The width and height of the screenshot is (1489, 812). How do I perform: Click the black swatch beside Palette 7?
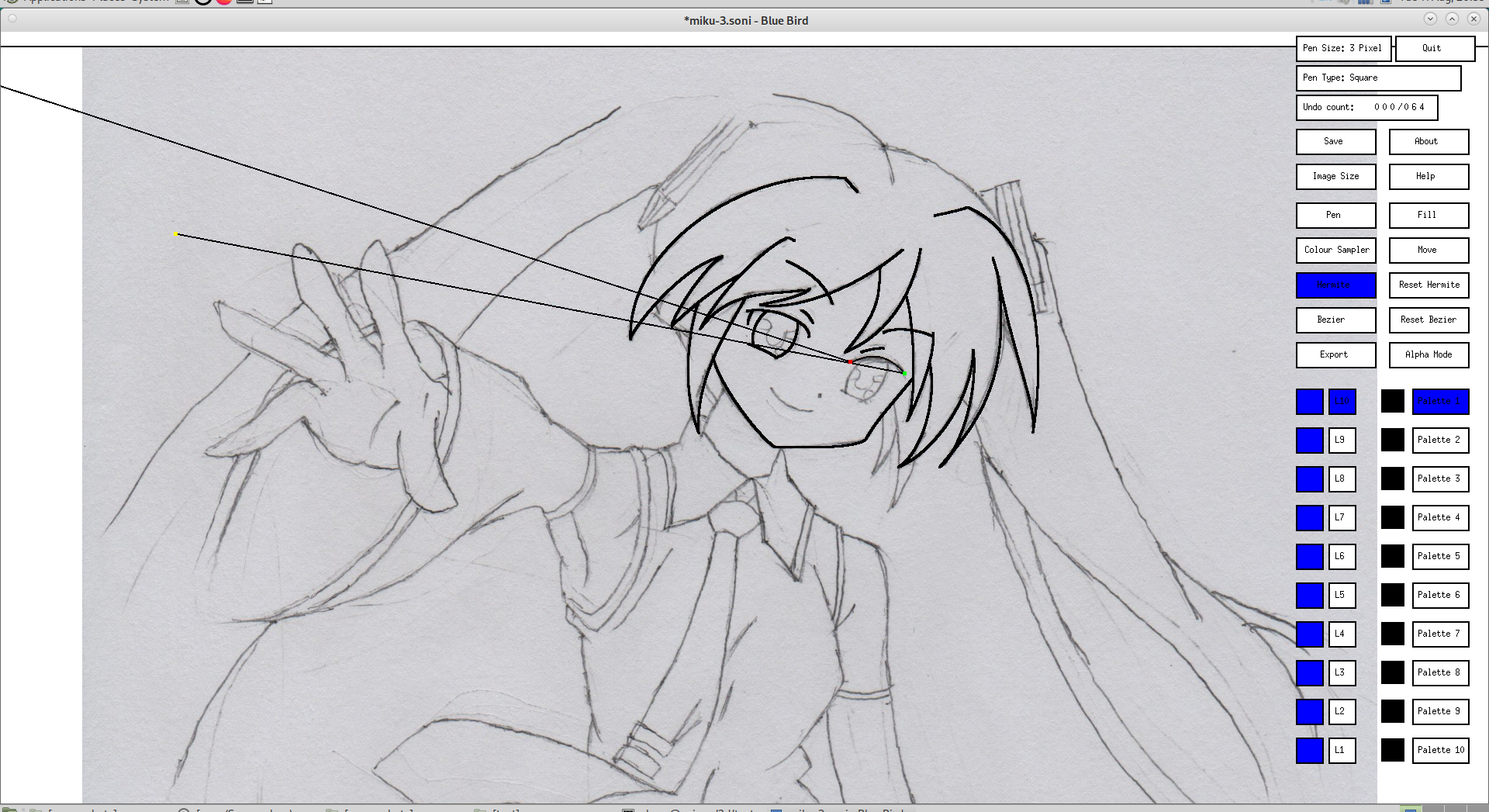tap(1393, 634)
